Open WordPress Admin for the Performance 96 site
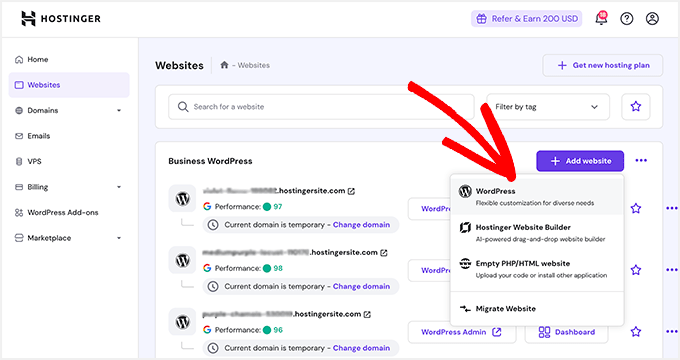The width and height of the screenshot is (680, 360). [x=462, y=332]
